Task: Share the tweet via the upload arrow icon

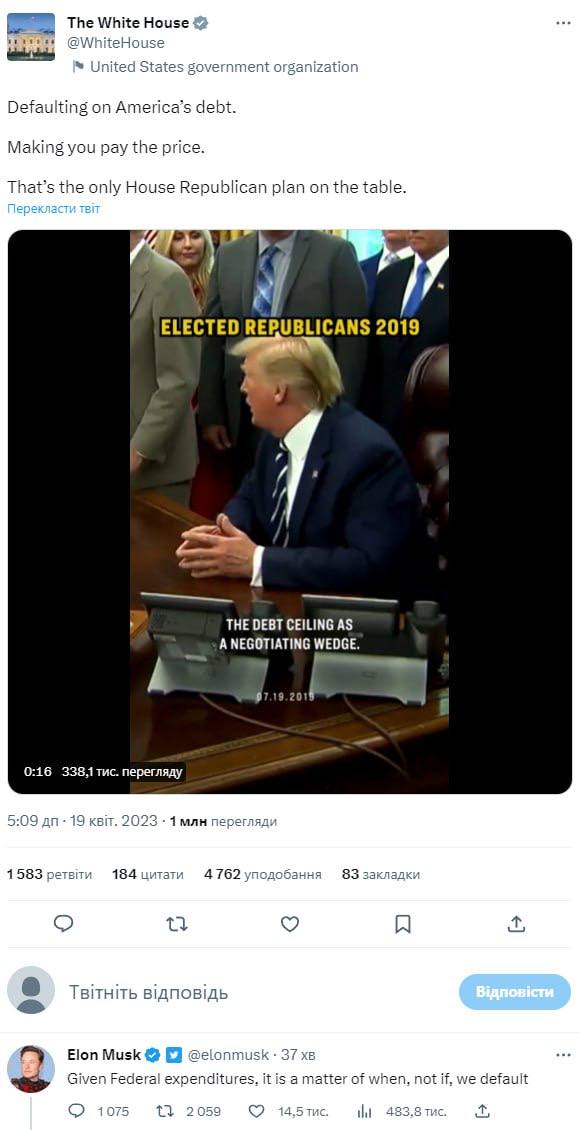Action: pyautogui.click(x=516, y=924)
